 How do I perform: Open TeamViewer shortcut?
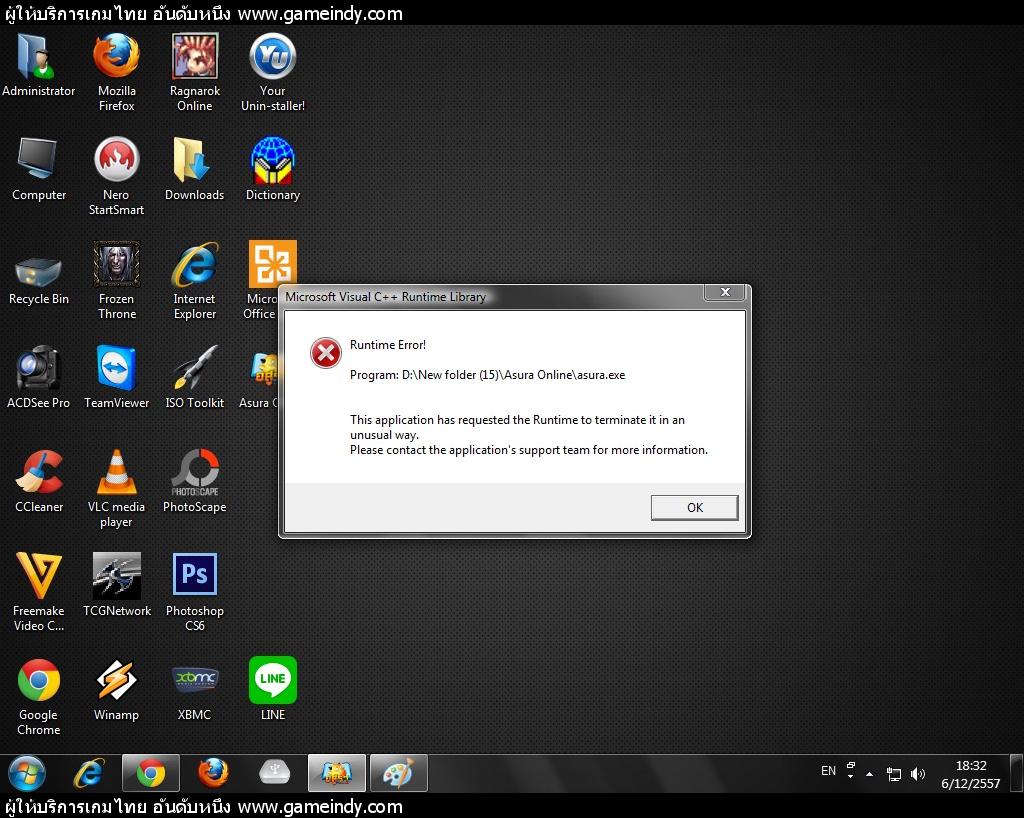[116, 377]
